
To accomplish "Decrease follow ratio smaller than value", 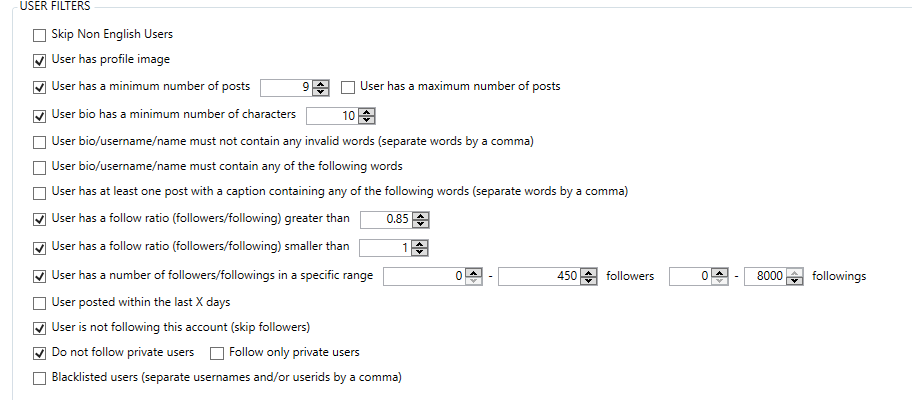I will pyautogui.click(x=419, y=252).
